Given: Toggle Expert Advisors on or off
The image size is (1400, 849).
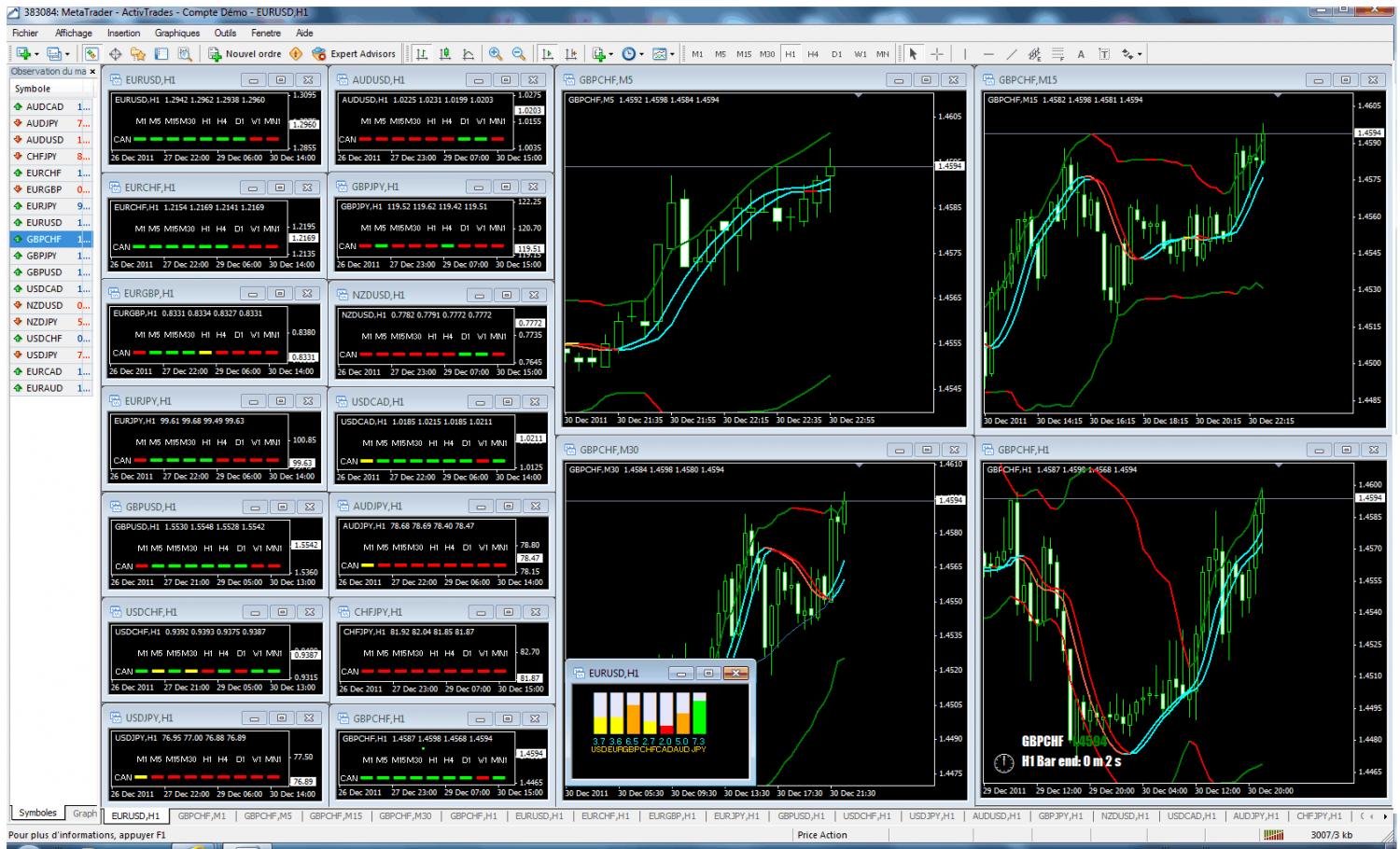Looking at the screenshot, I should (354, 53).
